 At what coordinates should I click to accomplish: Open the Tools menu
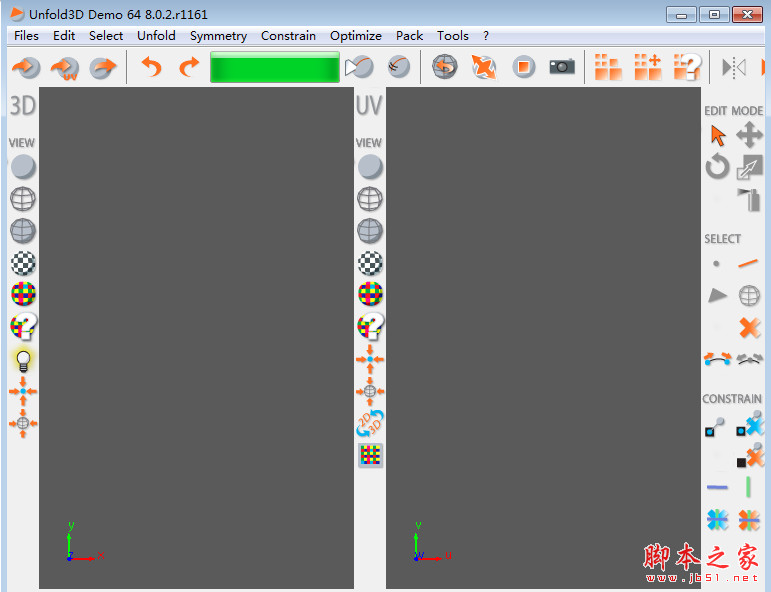(452, 36)
